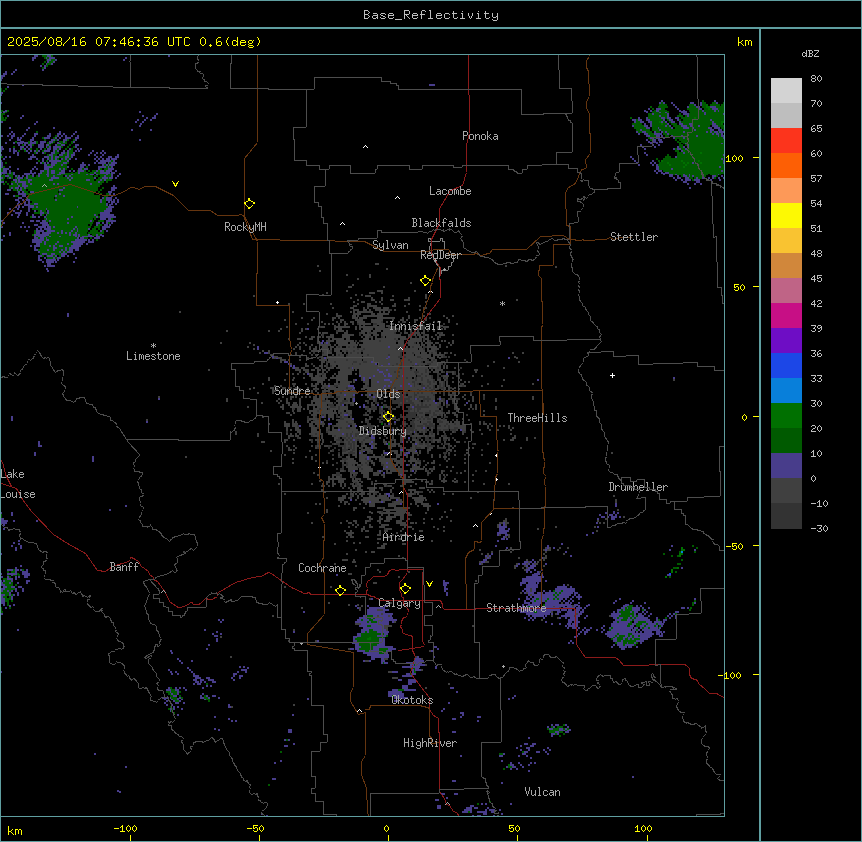Viewport: 862px width, 842px height.
Task: Click the yellow diamond marker below Cochrane
Action: [340, 590]
